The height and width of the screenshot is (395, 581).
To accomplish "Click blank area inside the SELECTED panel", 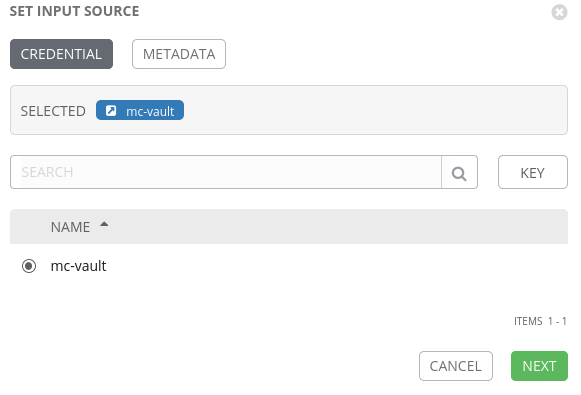I will [371, 110].
